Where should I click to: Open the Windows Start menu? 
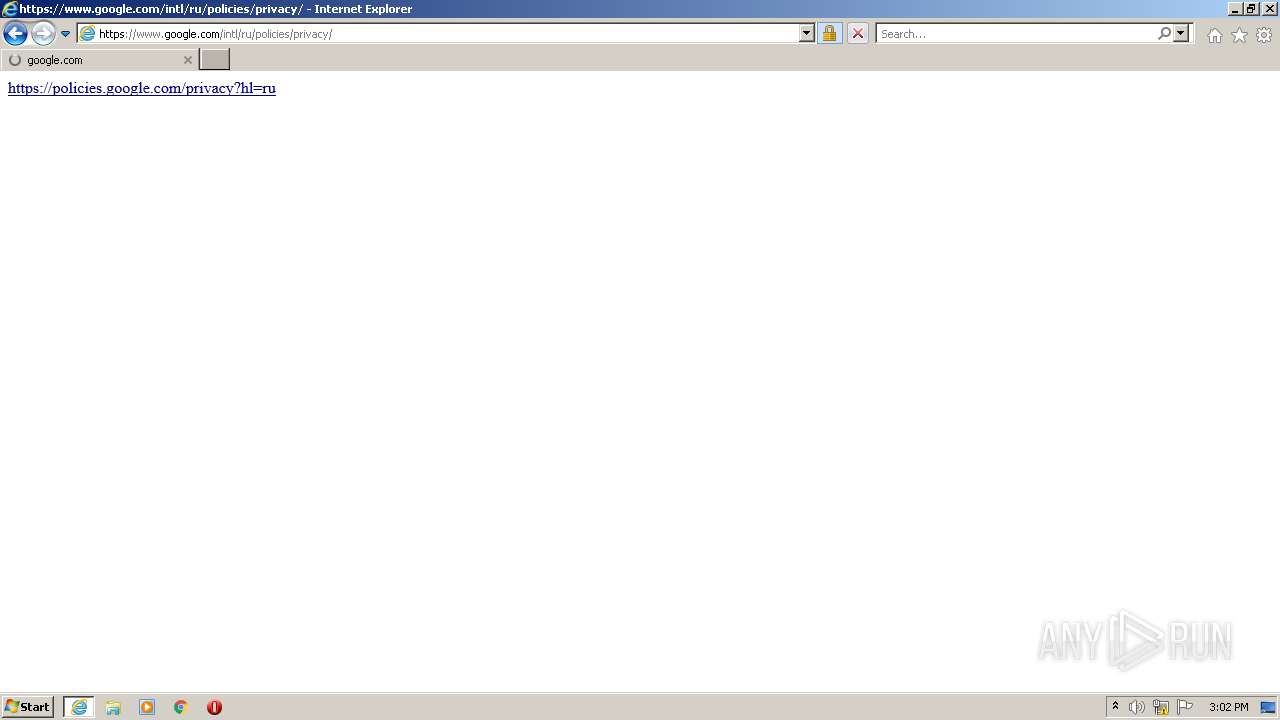28,707
